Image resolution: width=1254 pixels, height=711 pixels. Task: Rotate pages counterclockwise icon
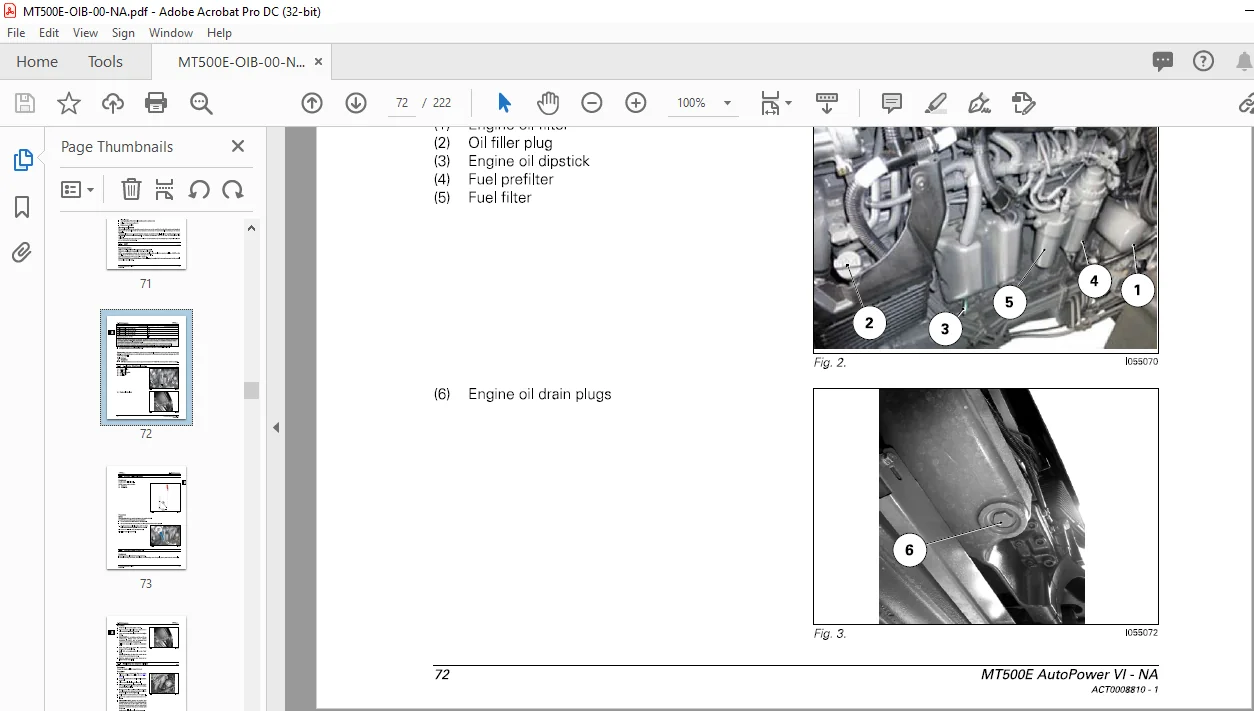[199, 189]
